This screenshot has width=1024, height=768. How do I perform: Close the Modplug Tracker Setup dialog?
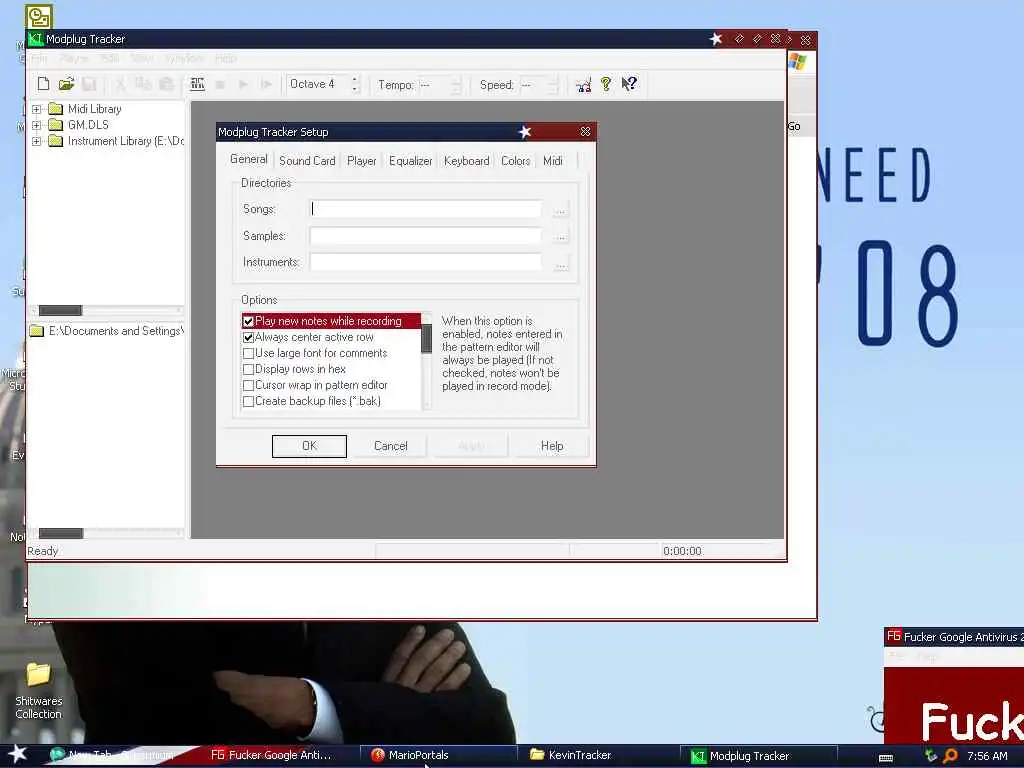tap(585, 132)
